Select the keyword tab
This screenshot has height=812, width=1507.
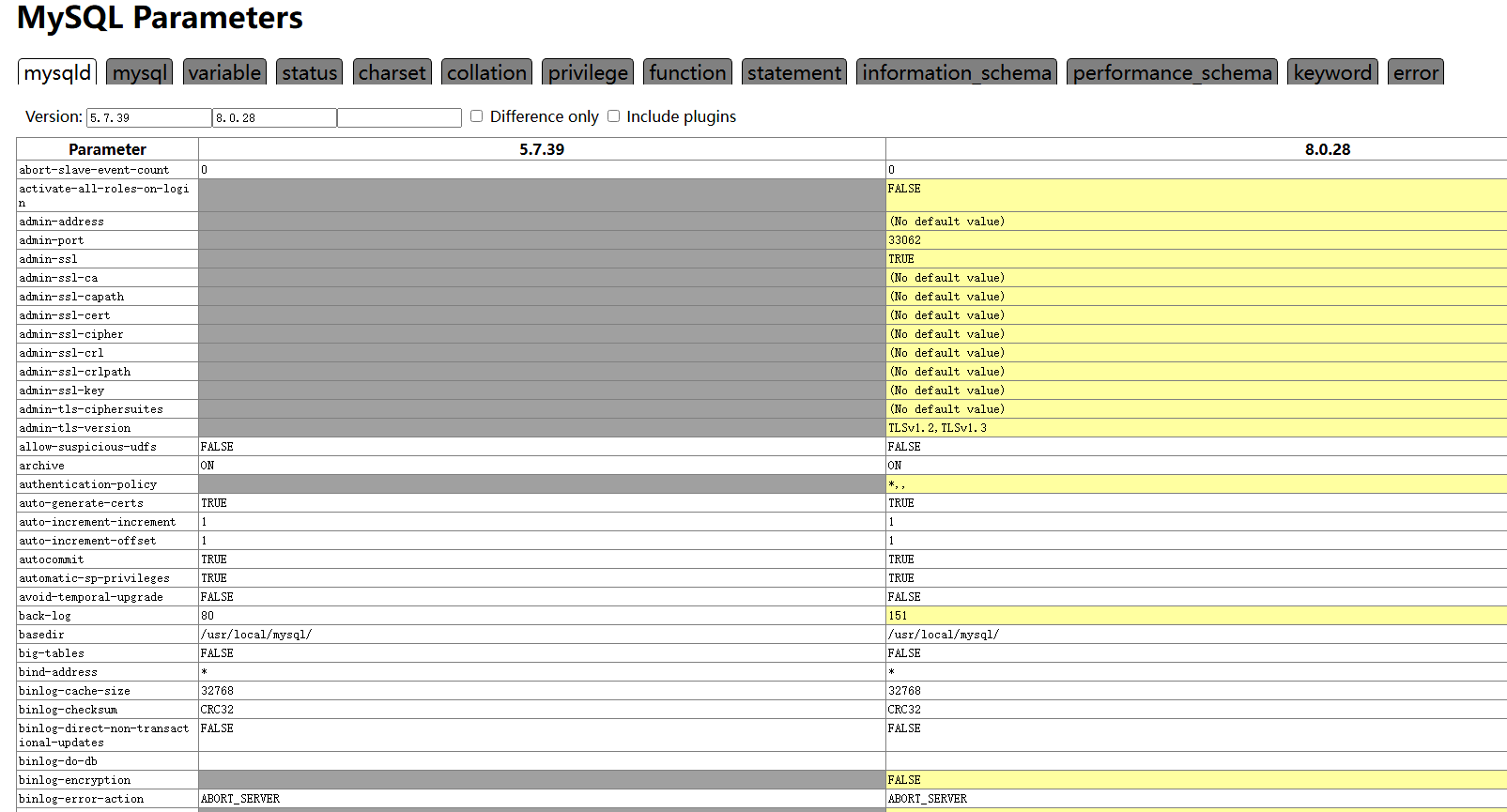pos(1332,72)
